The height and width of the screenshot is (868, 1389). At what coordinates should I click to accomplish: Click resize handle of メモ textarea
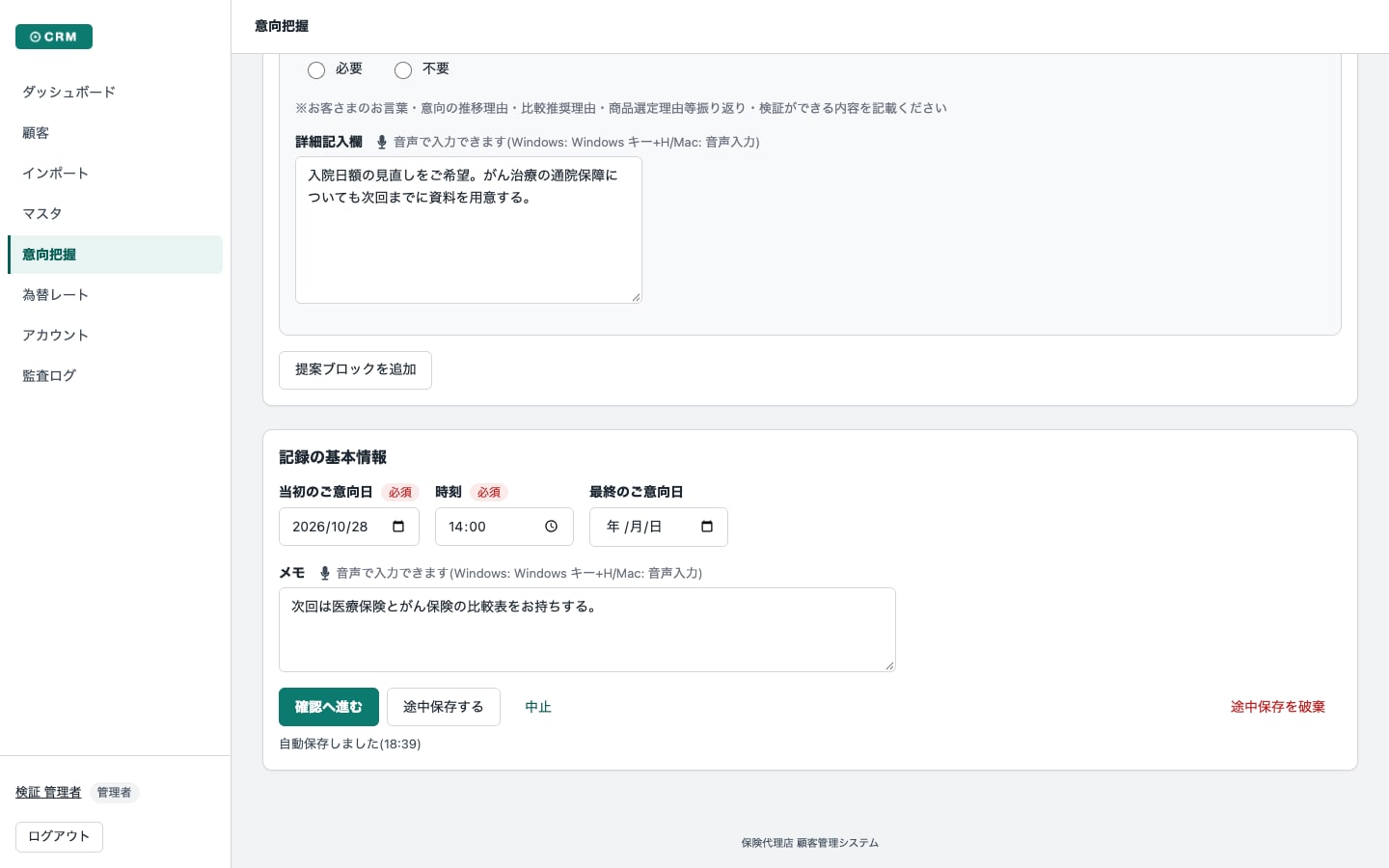pos(889,665)
